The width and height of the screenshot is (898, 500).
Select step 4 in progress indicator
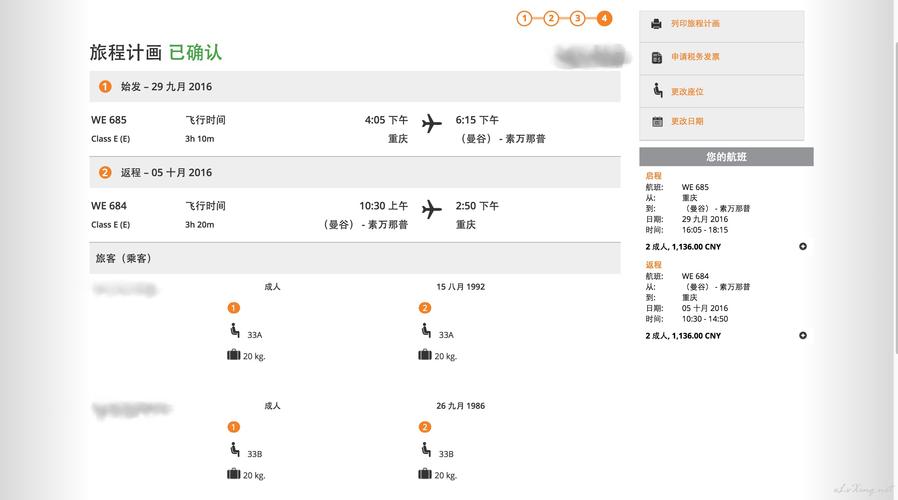click(604, 18)
